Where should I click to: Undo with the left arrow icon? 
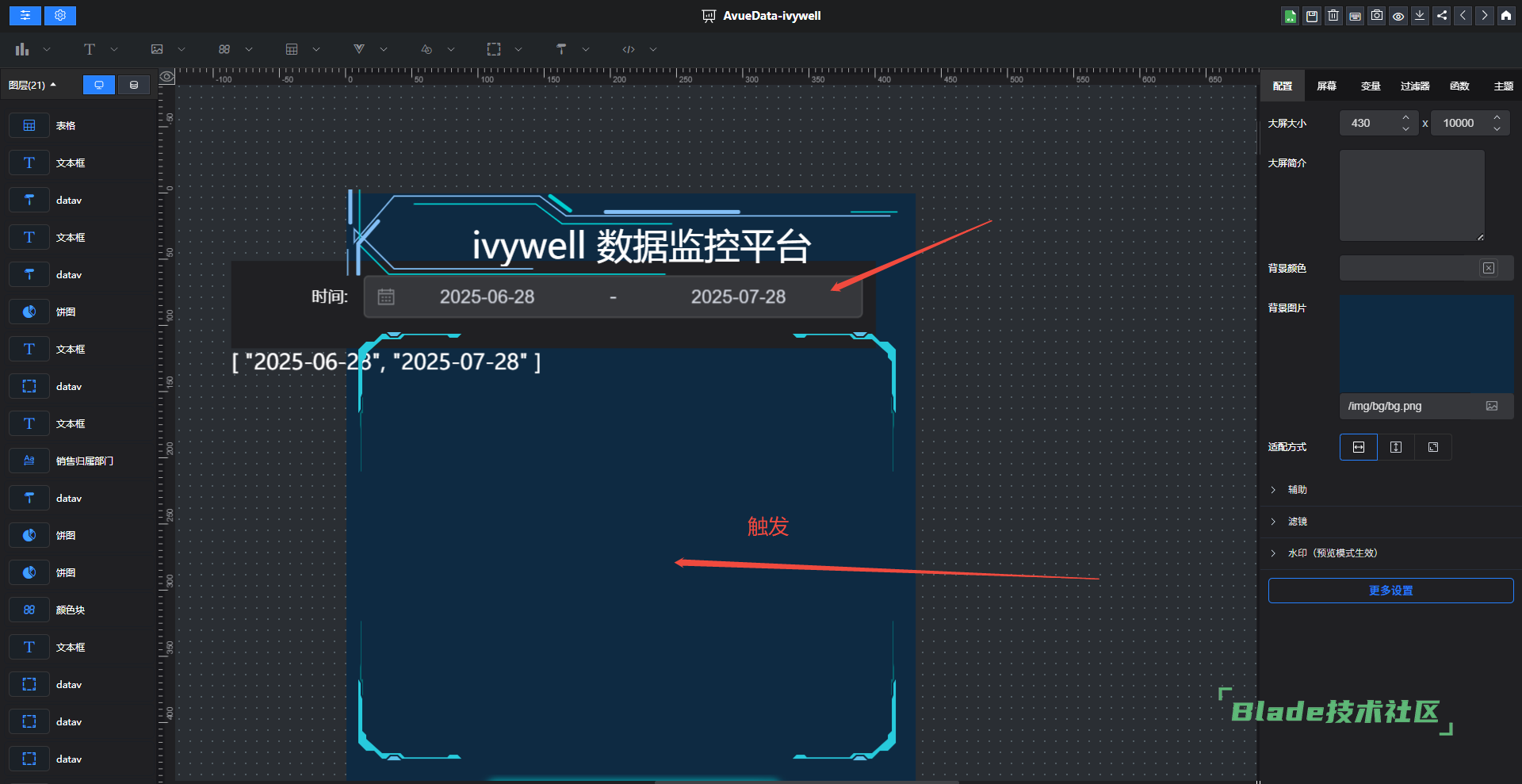[1463, 16]
